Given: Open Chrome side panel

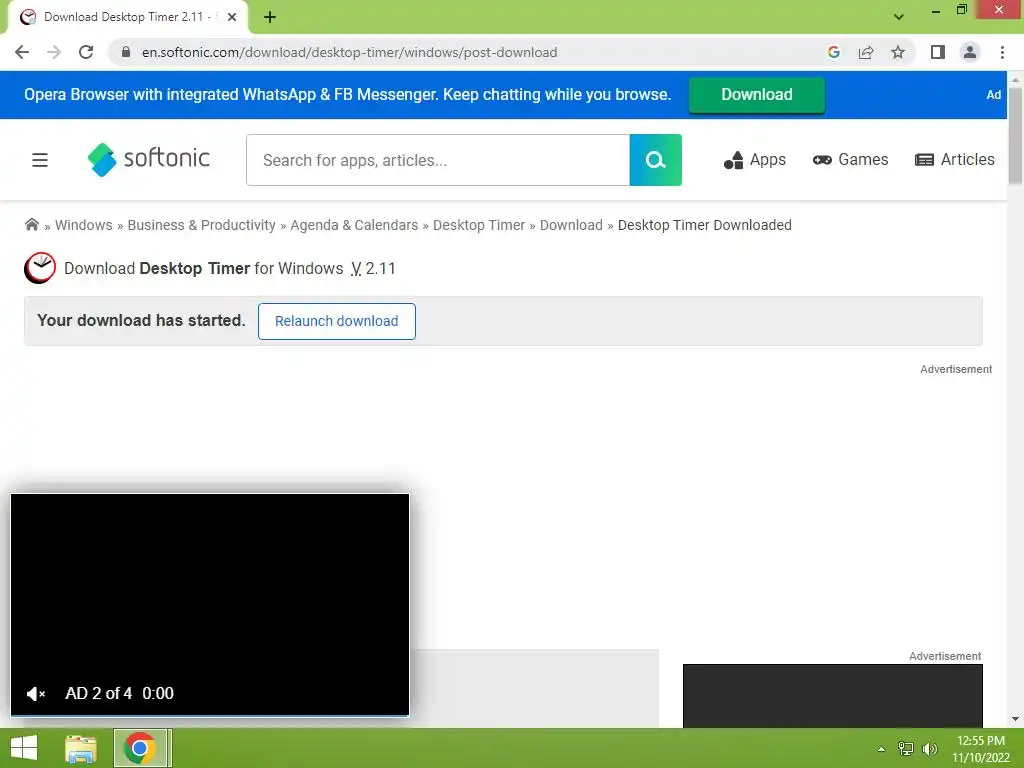Looking at the screenshot, I should [938, 52].
